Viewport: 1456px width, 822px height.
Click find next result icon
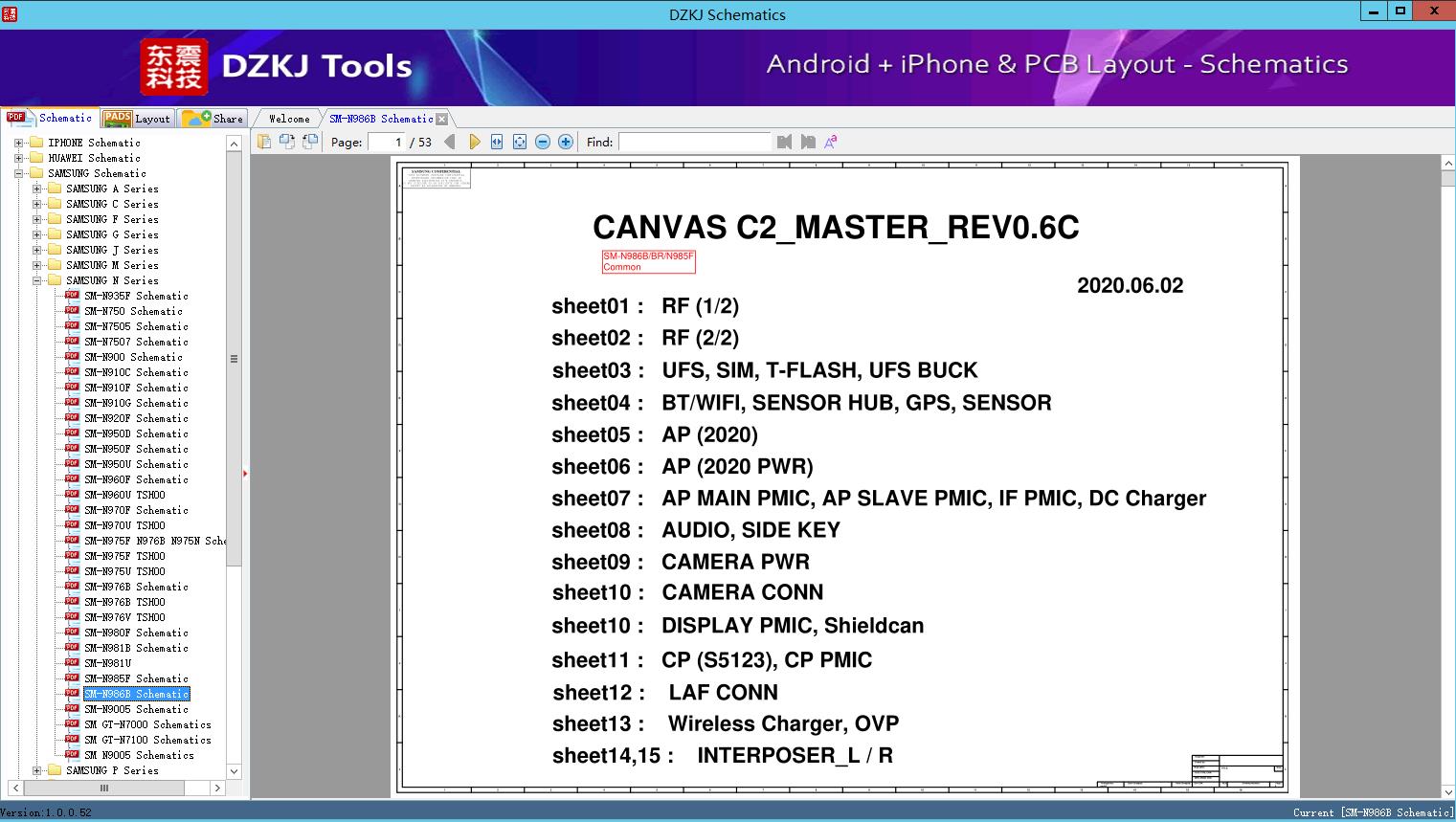pos(808,142)
